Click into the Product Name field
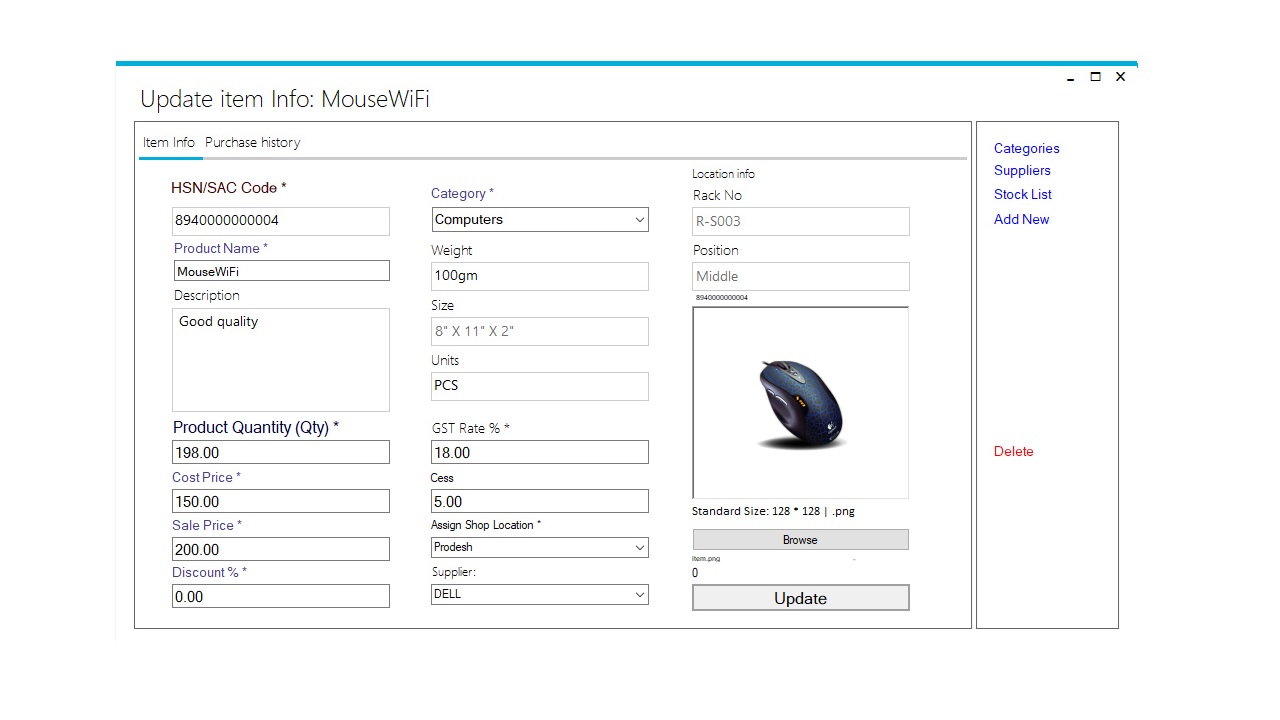 (281, 271)
